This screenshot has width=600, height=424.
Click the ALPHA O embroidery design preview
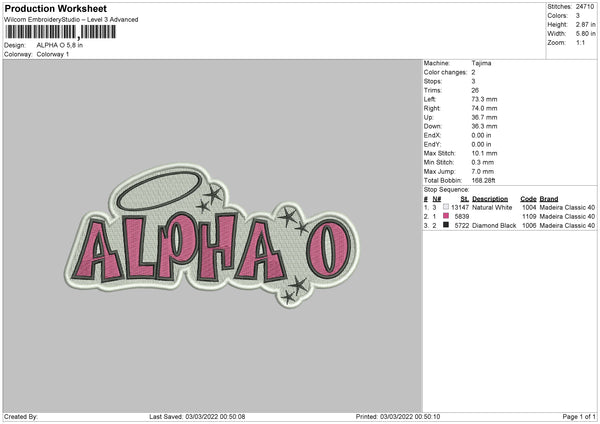tap(212, 236)
